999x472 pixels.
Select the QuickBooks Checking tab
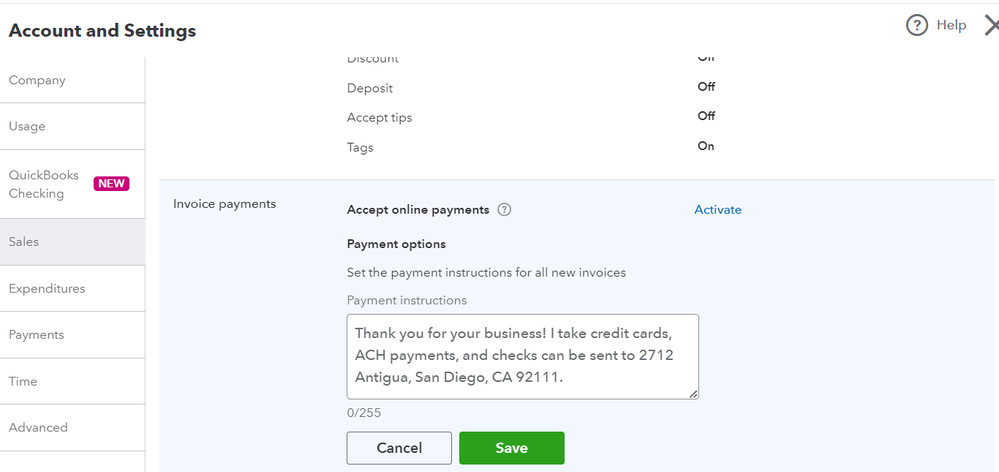click(x=44, y=184)
